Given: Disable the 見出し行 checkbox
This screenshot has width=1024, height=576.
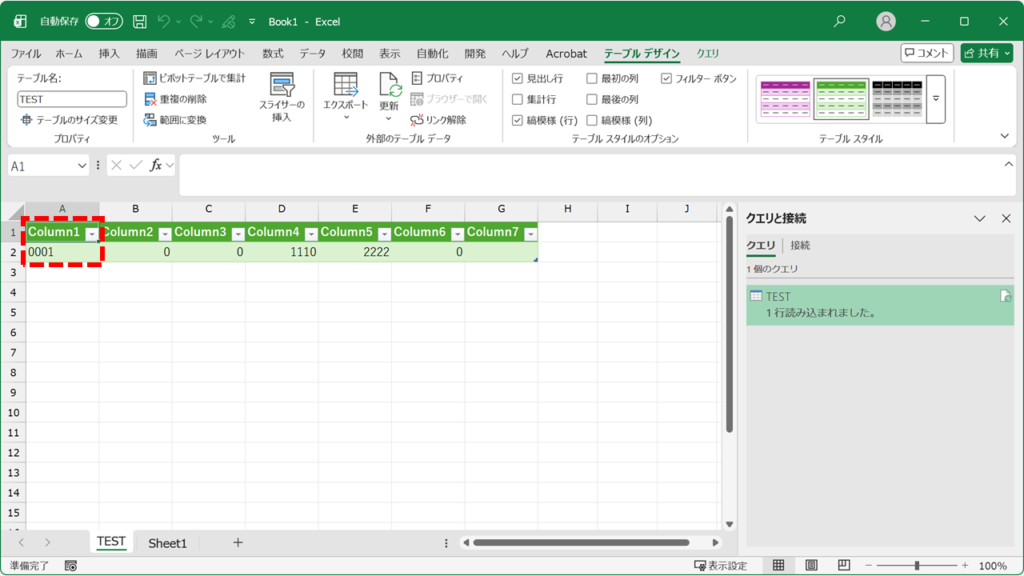Looking at the screenshot, I should (x=517, y=79).
